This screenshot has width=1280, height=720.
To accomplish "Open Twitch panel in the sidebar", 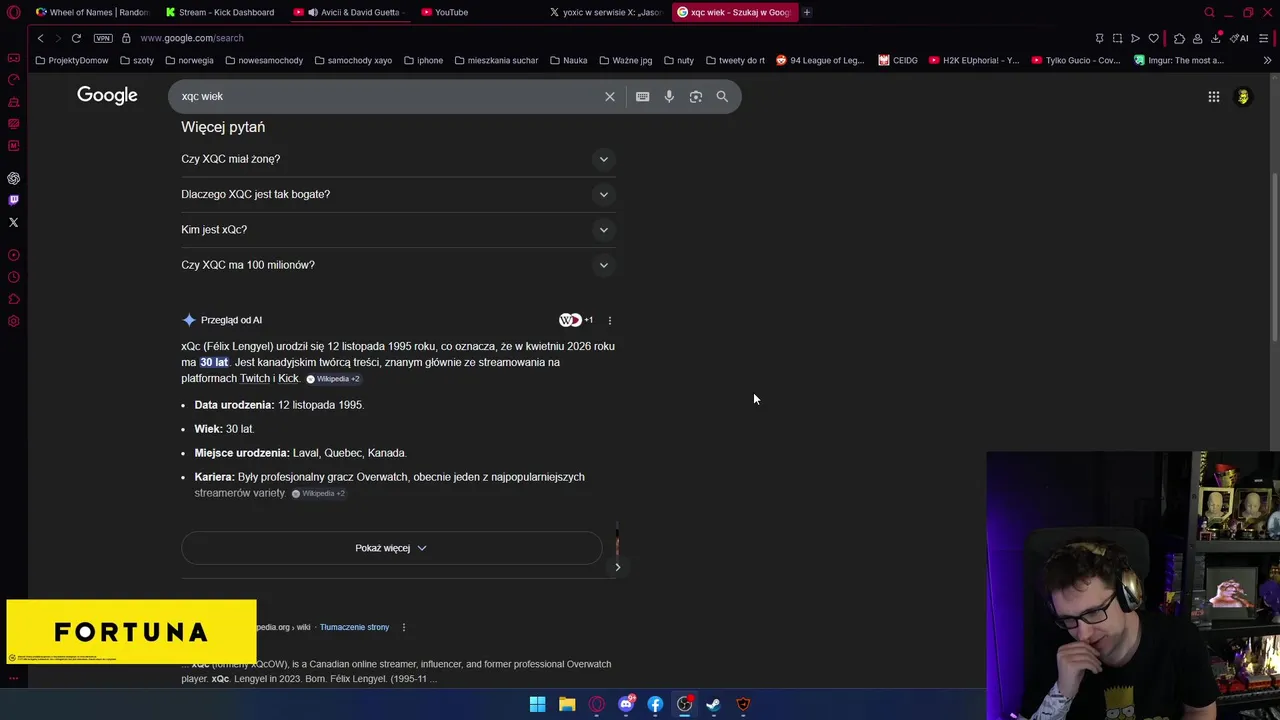I will pyautogui.click(x=14, y=200).
